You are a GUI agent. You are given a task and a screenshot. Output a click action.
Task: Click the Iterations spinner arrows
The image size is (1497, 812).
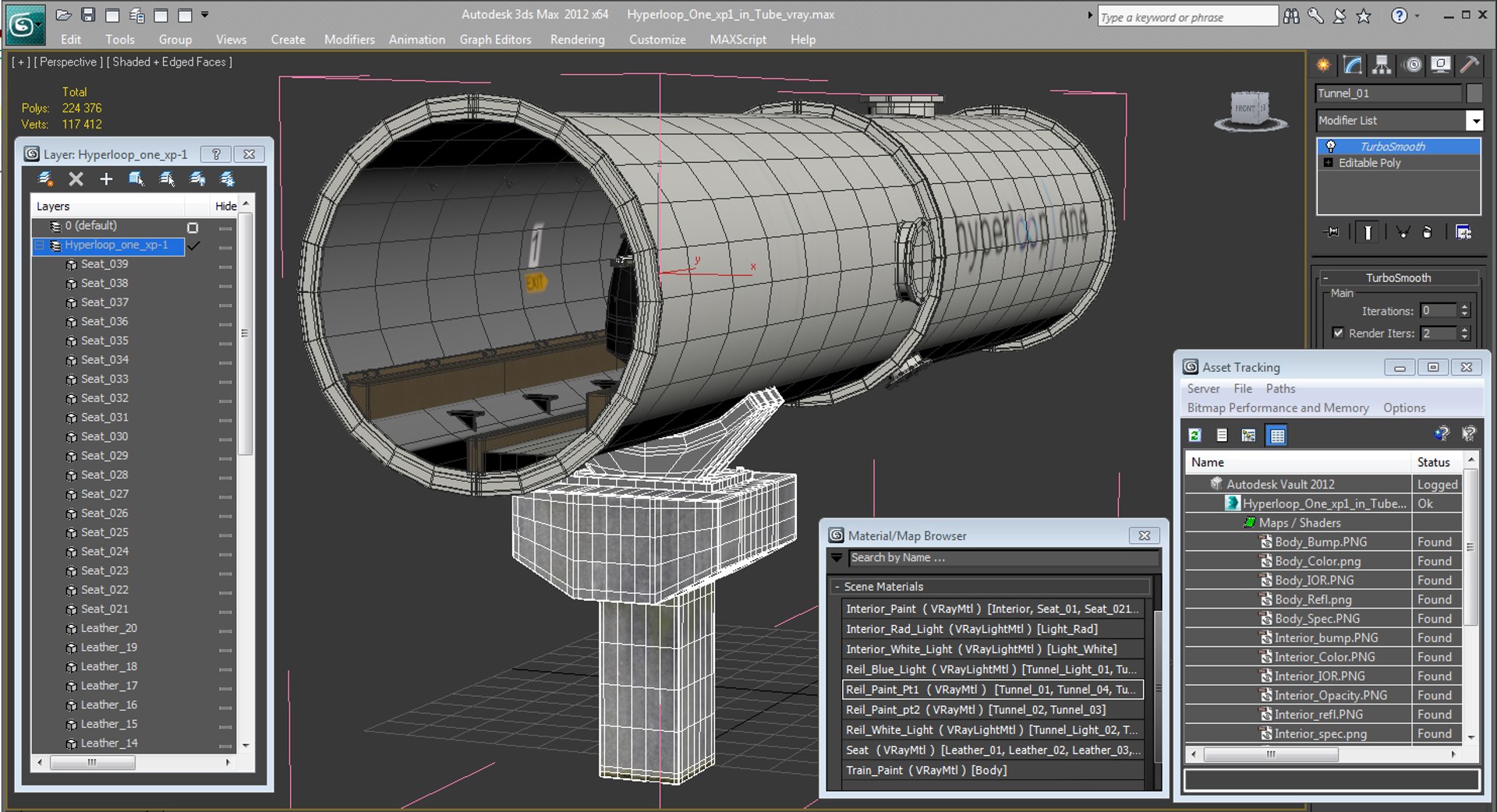(1464, 310)
